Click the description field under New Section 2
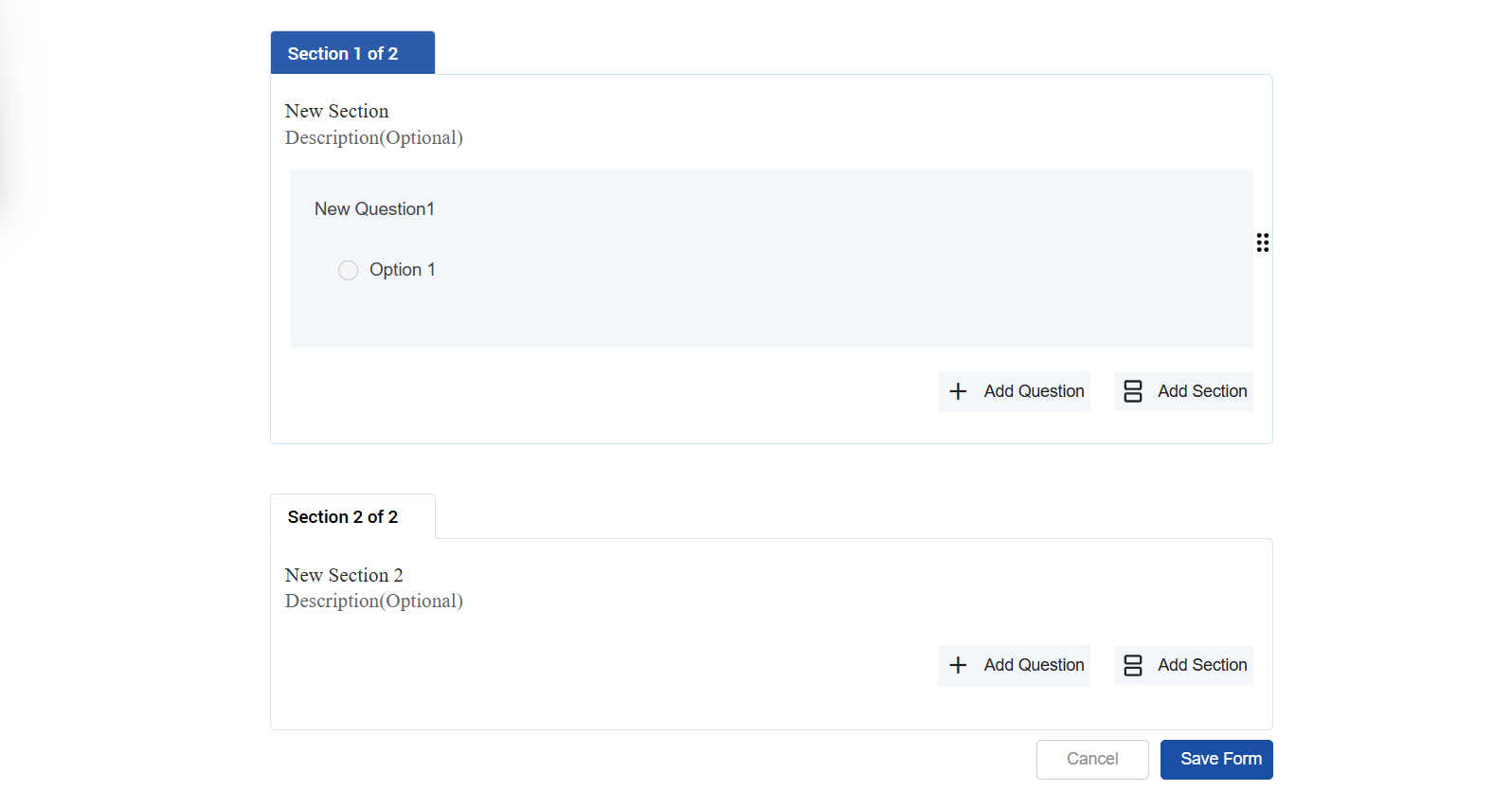Viewport: 1512px width, 791px height. (374, 602)
